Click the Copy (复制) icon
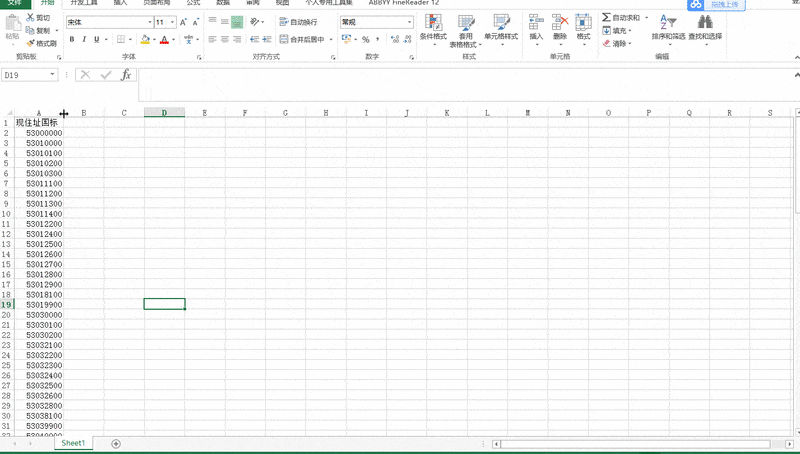Viewport: 800px width, 454px height. click(x=30, y=31)
